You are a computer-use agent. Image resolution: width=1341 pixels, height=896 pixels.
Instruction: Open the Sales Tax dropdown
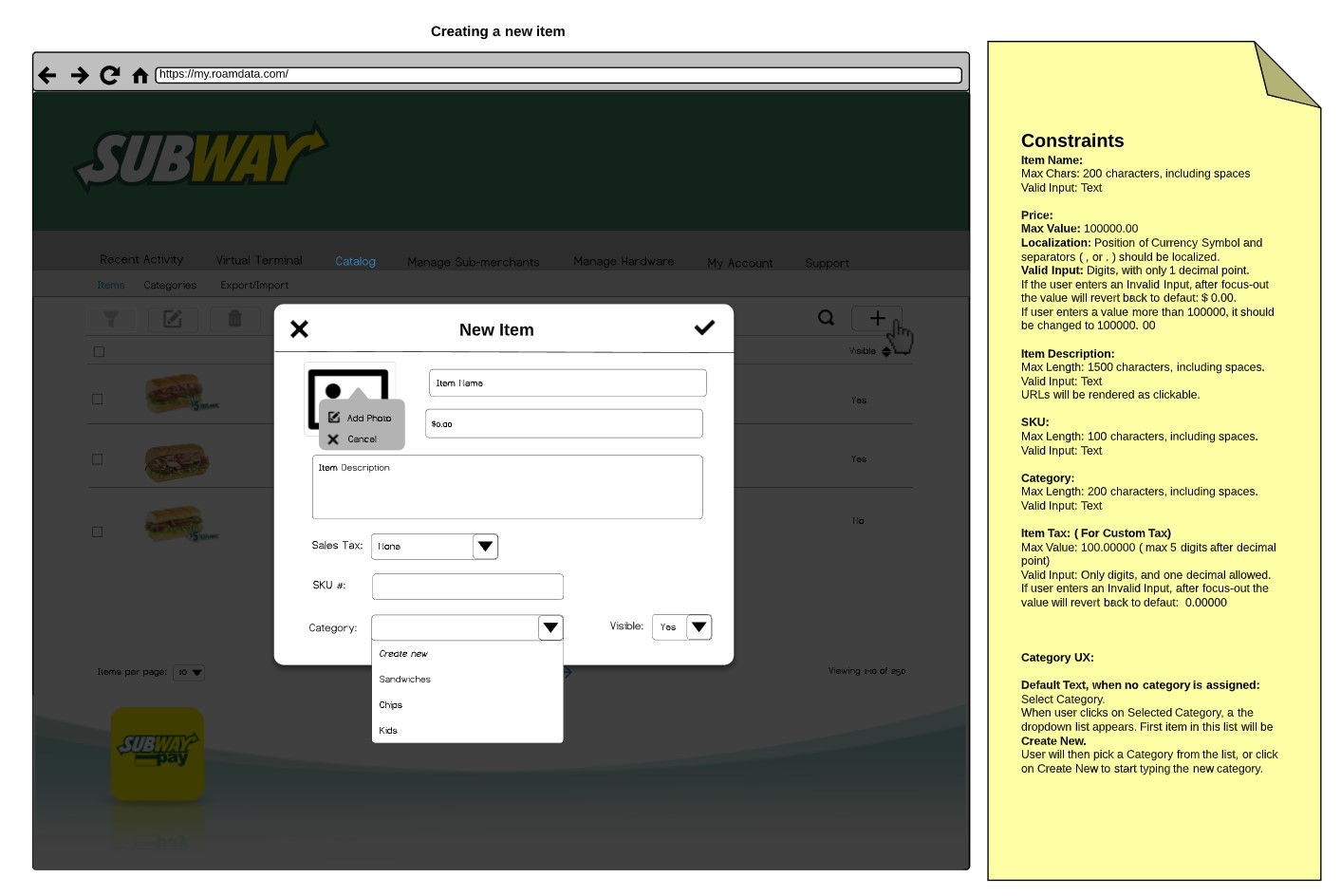point(435,546)
